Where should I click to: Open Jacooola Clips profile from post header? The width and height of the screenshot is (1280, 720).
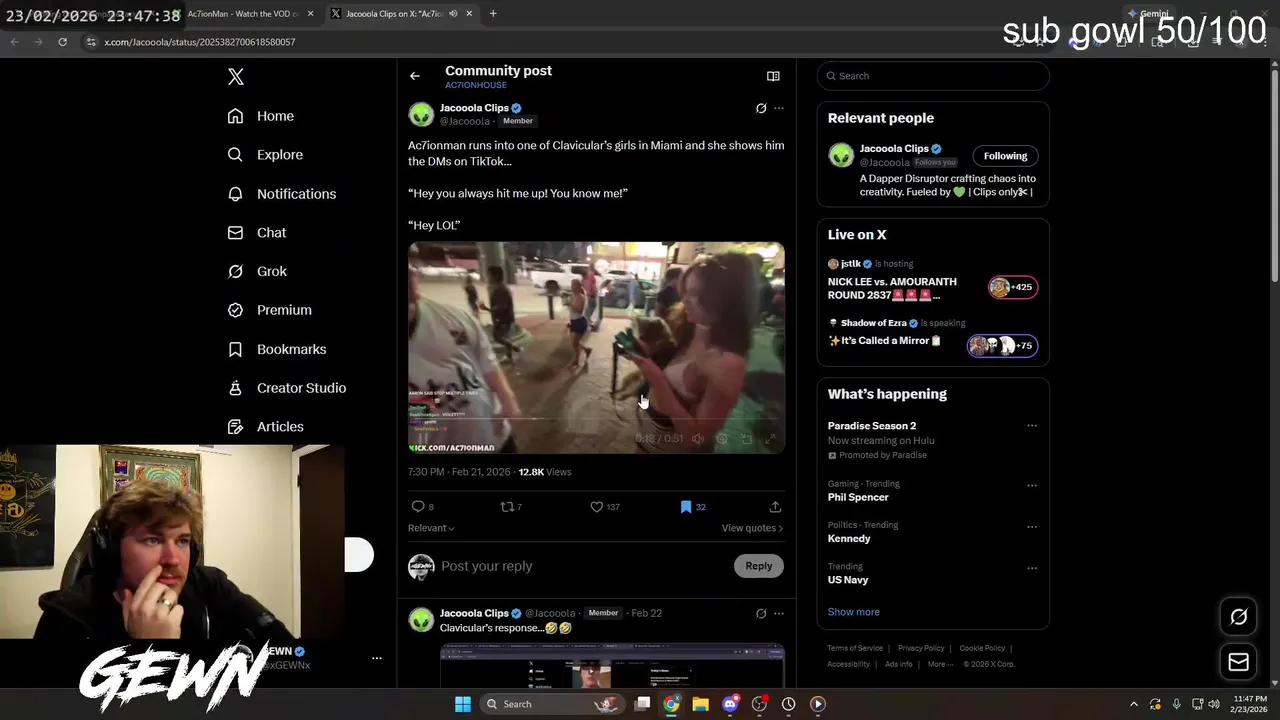coord(474,108)
